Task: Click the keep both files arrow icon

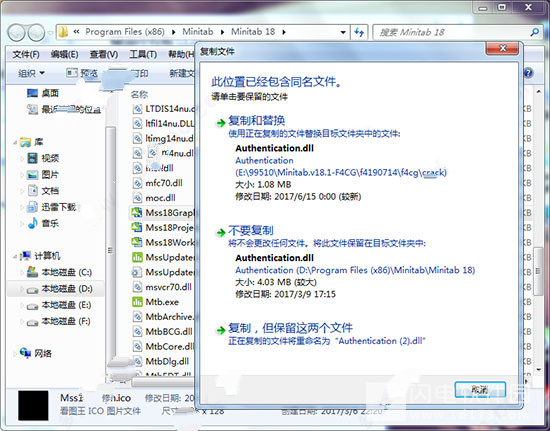Action: point(221,330)
